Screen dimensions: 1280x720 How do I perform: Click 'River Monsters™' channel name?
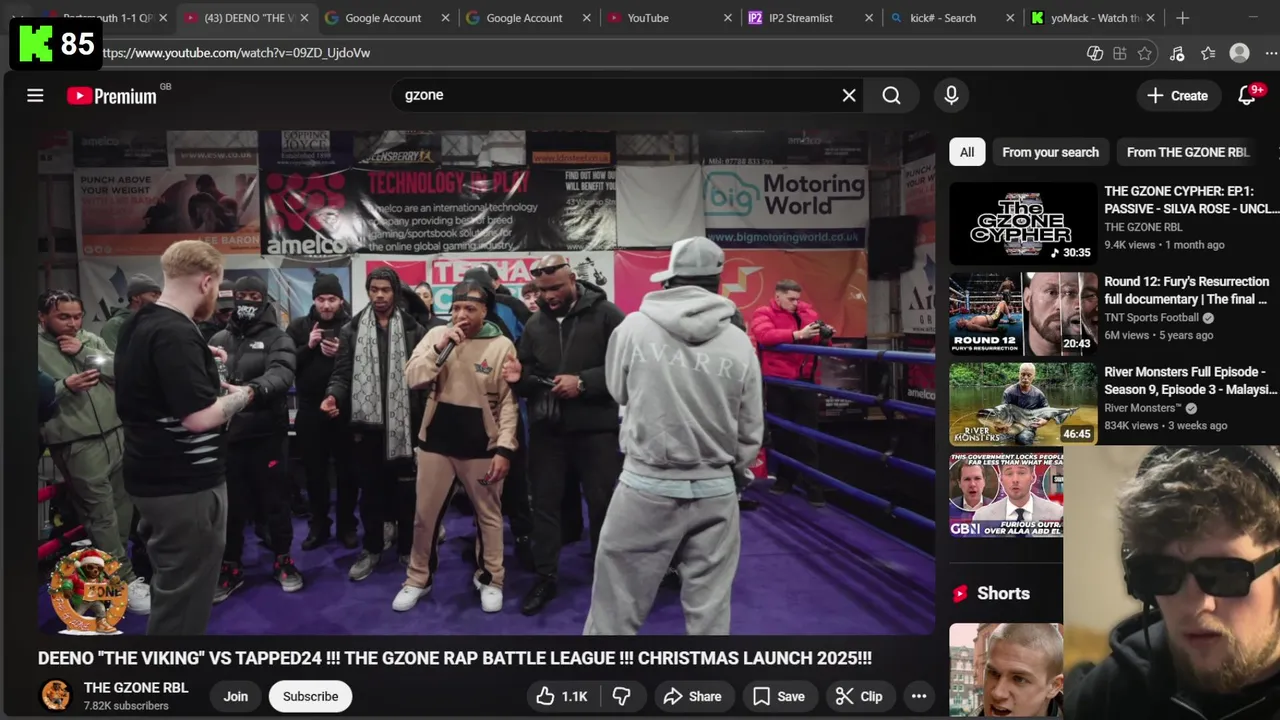1143,408
